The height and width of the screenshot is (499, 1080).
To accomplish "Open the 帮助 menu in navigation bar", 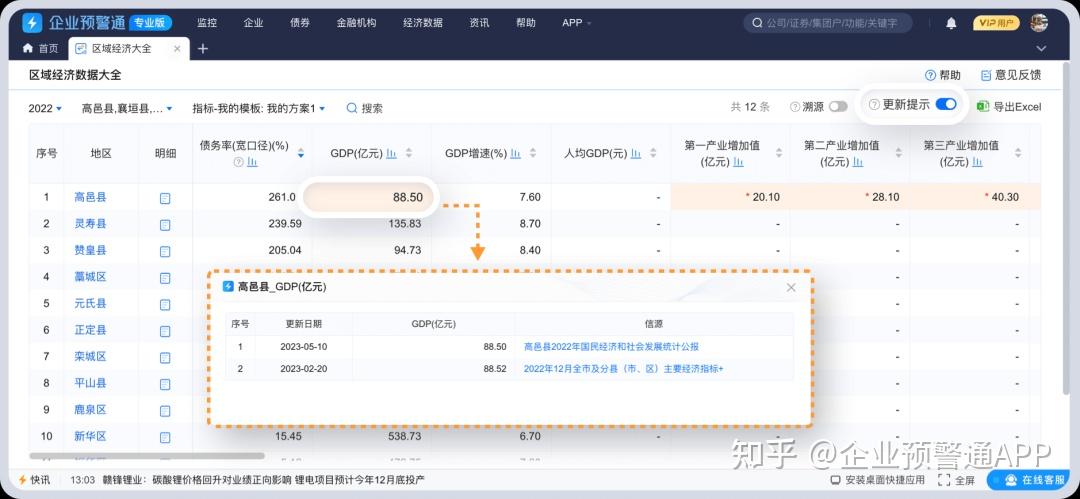I will coord(526,23).
